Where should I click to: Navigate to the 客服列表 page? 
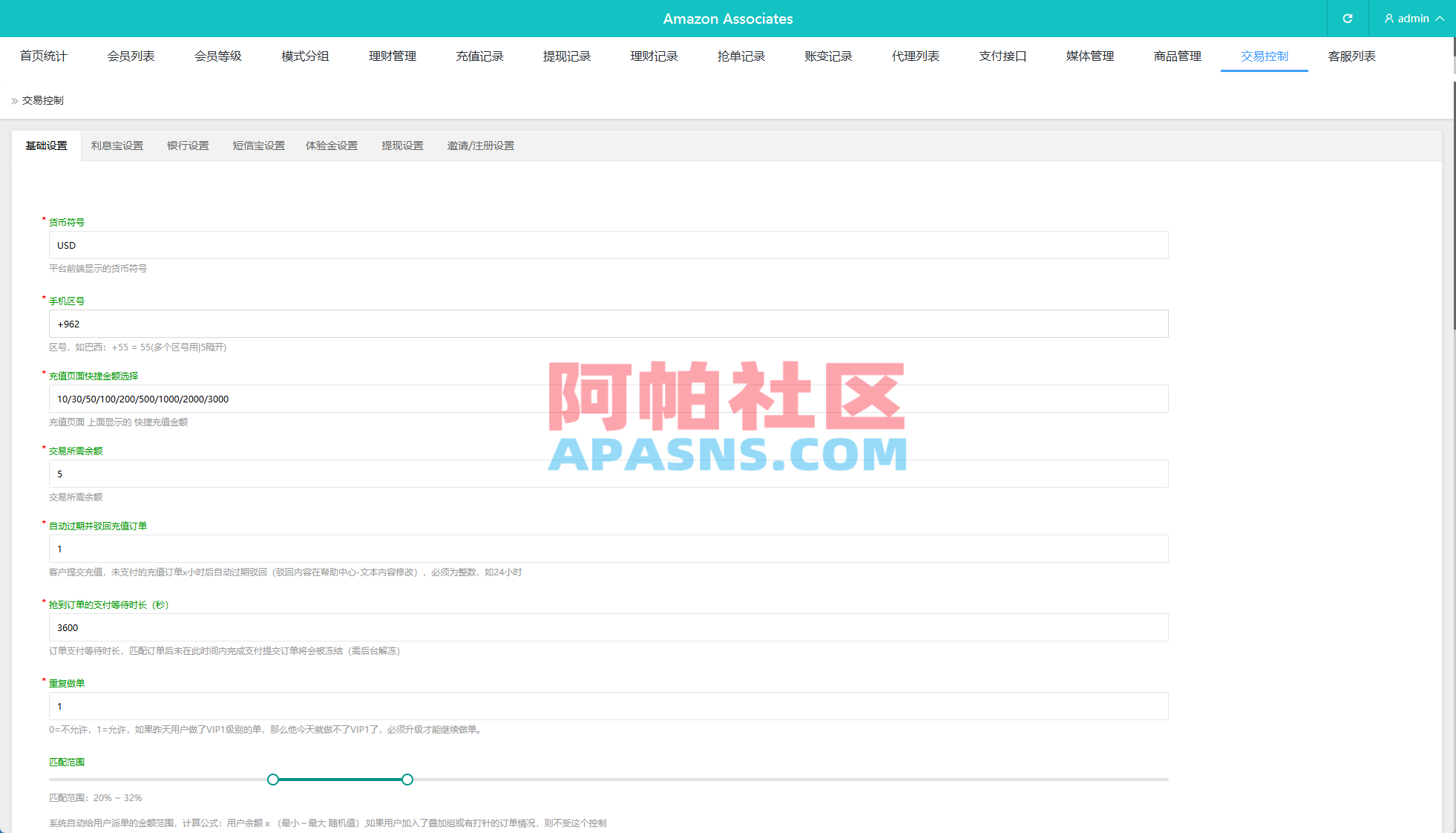click(x=1351, y=56)
